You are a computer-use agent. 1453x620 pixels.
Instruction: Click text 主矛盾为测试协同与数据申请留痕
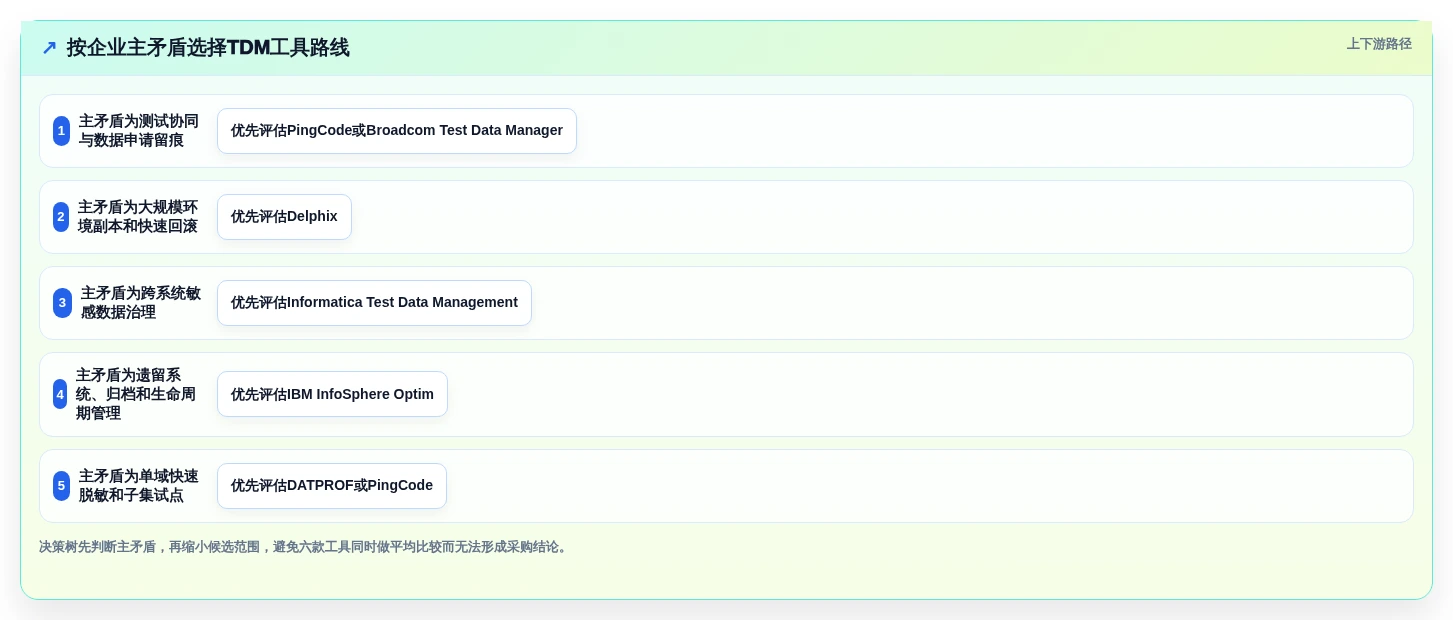(x=139, y=131)
